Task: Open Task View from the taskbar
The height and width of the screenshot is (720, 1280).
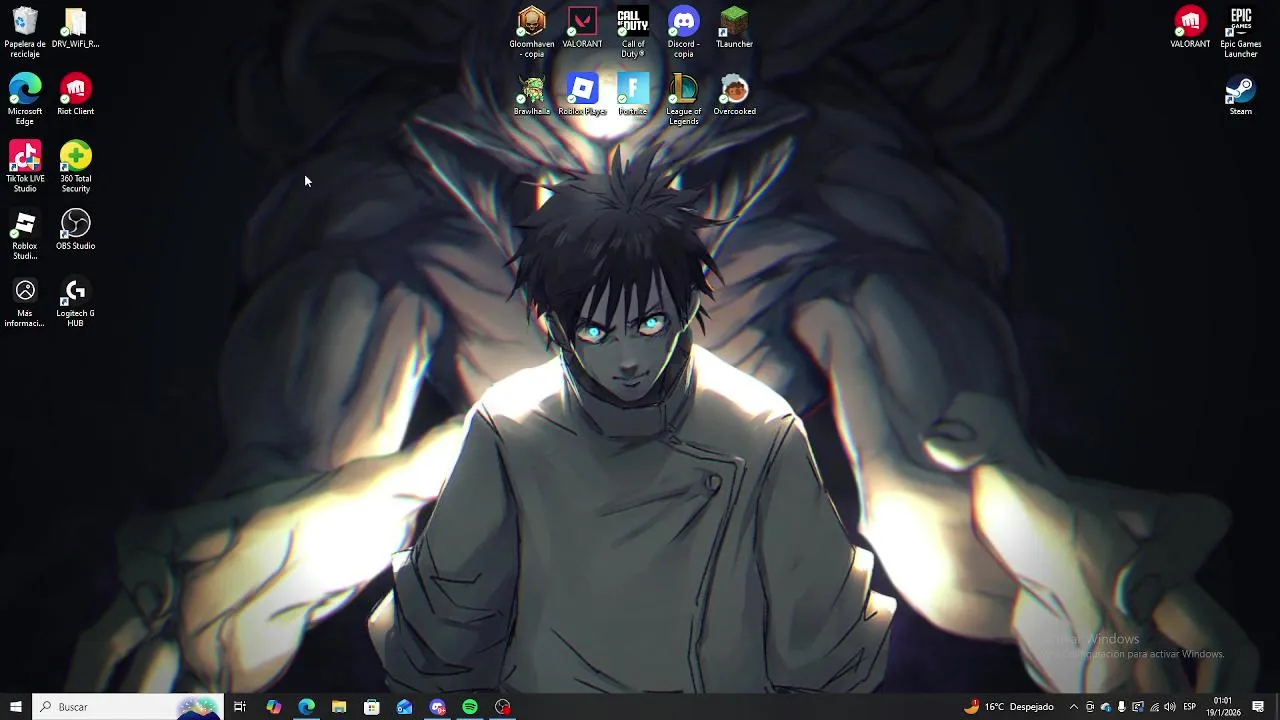Action: click(x=240, y=707)
